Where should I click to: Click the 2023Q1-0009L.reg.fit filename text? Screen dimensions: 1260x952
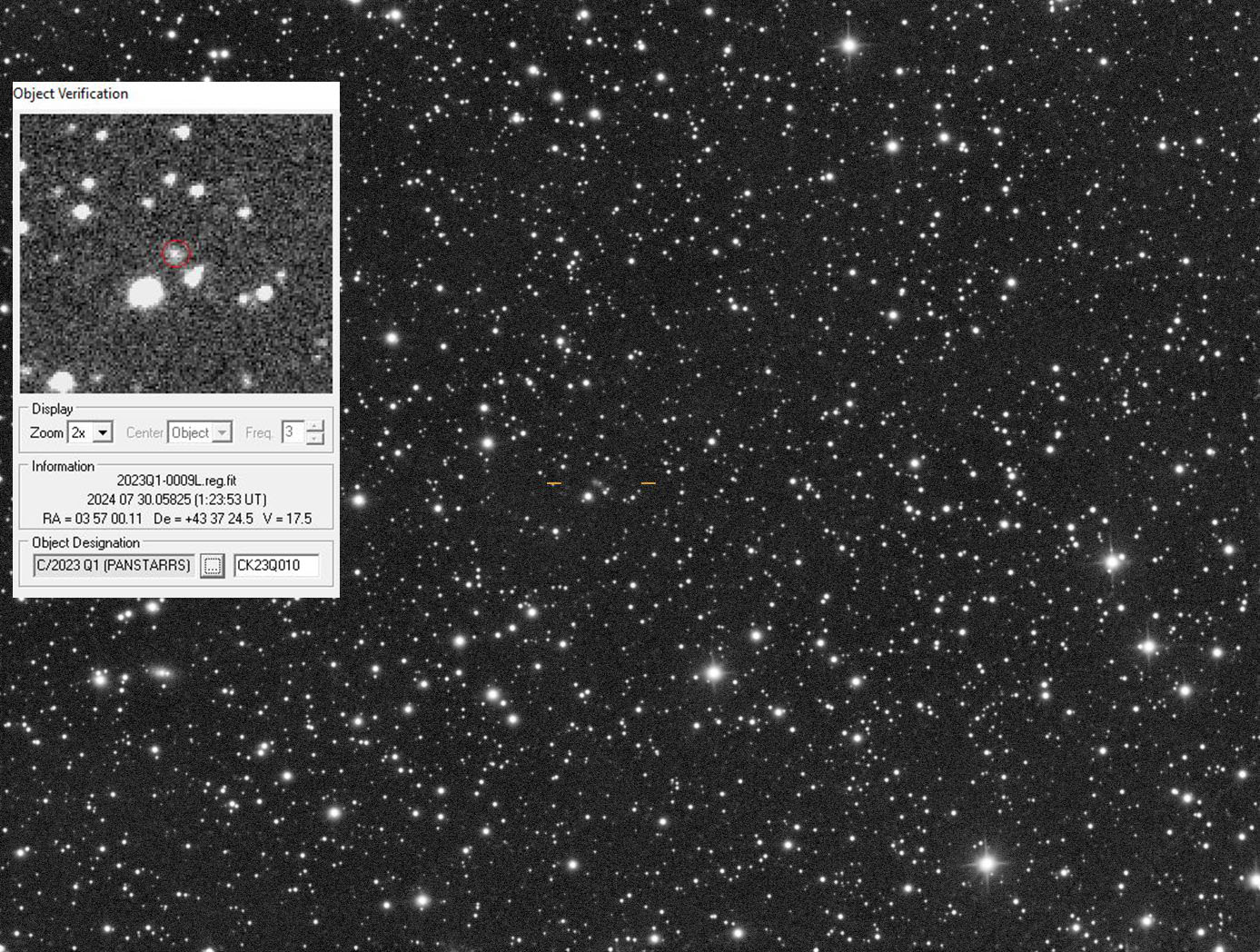[176, 481]
